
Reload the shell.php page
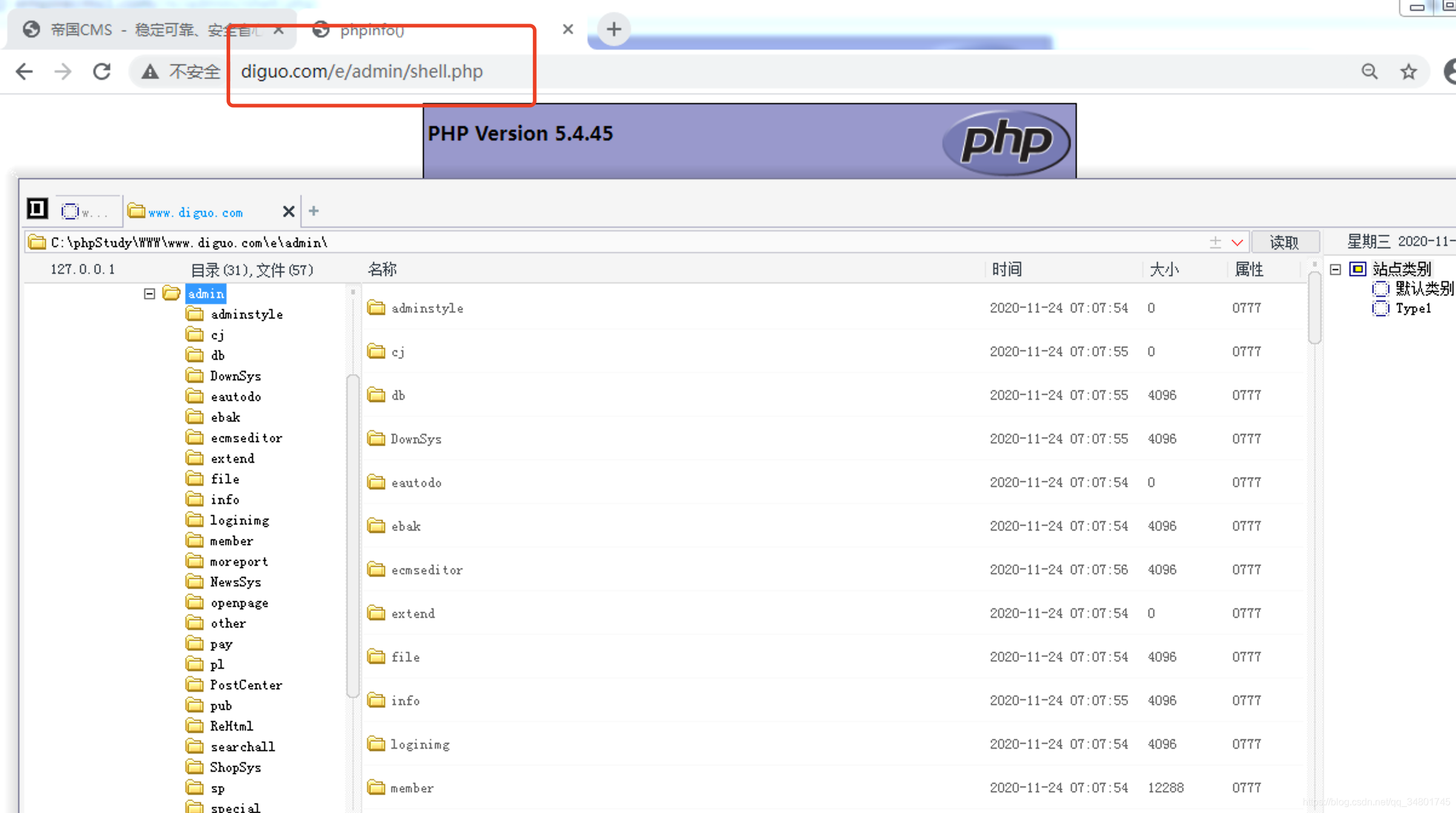(x=102, y=71)
